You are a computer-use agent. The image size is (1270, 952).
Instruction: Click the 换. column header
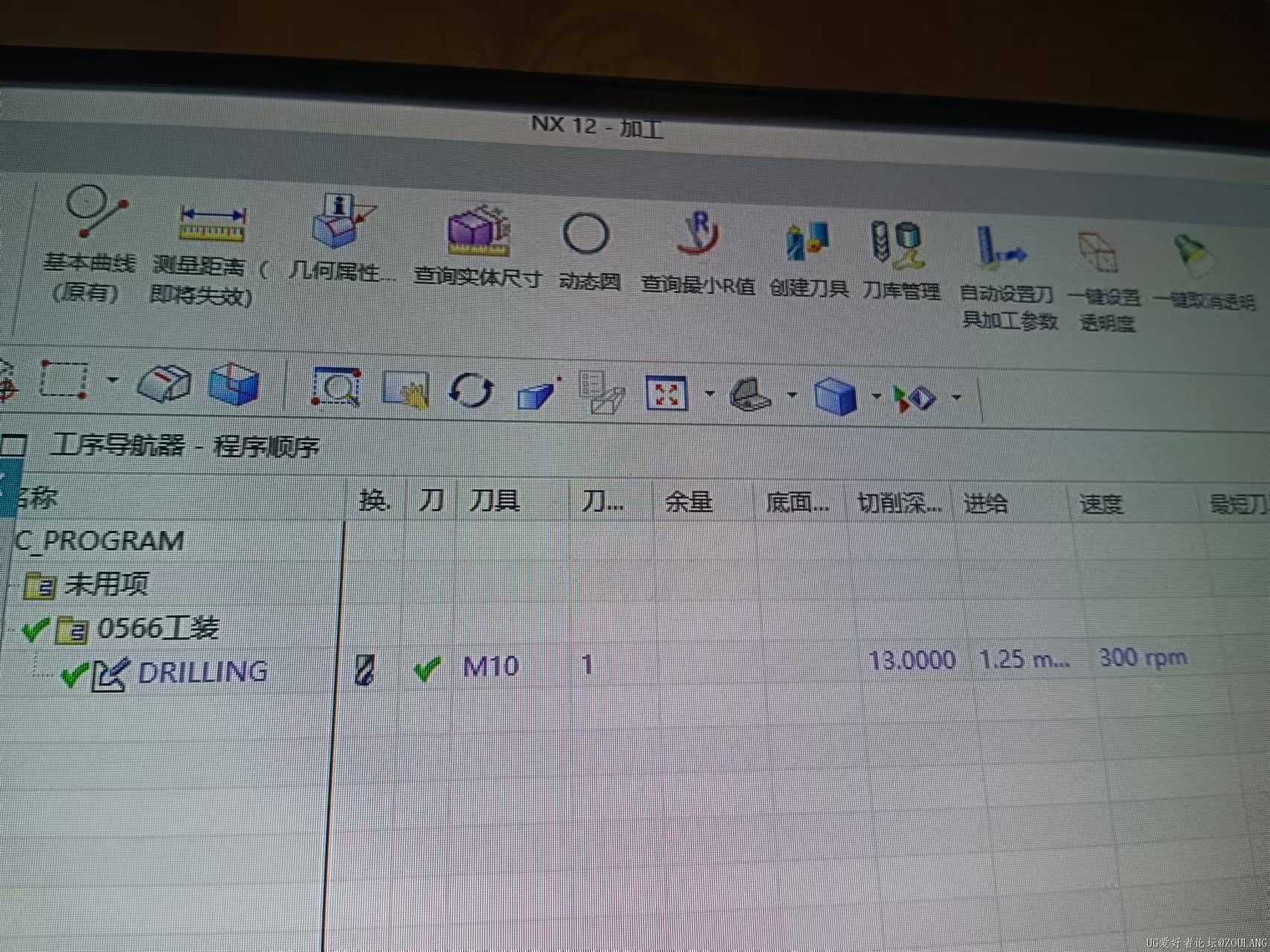[375, 501]
